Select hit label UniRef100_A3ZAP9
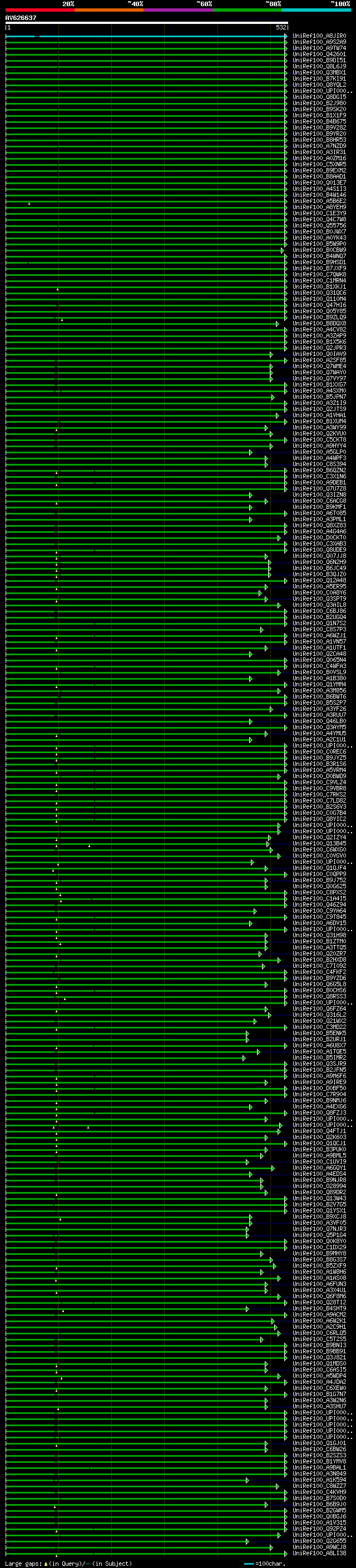 click(x=319, y=336)
